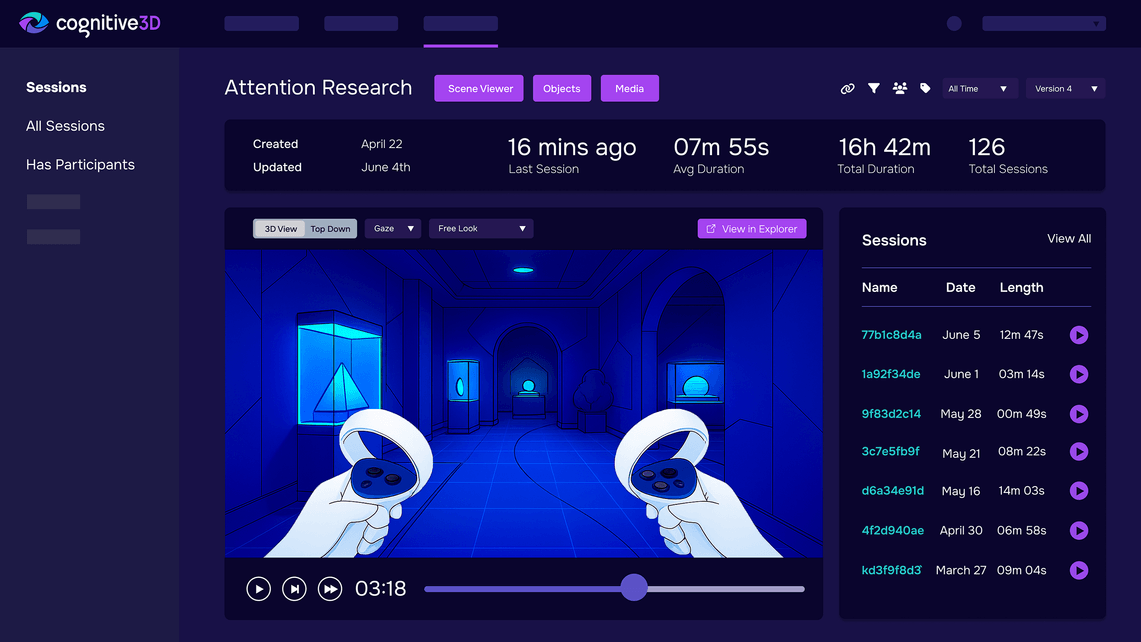Select the tag icon
The height and width of the screenshot is (642, 1141).
click(924, 88)
